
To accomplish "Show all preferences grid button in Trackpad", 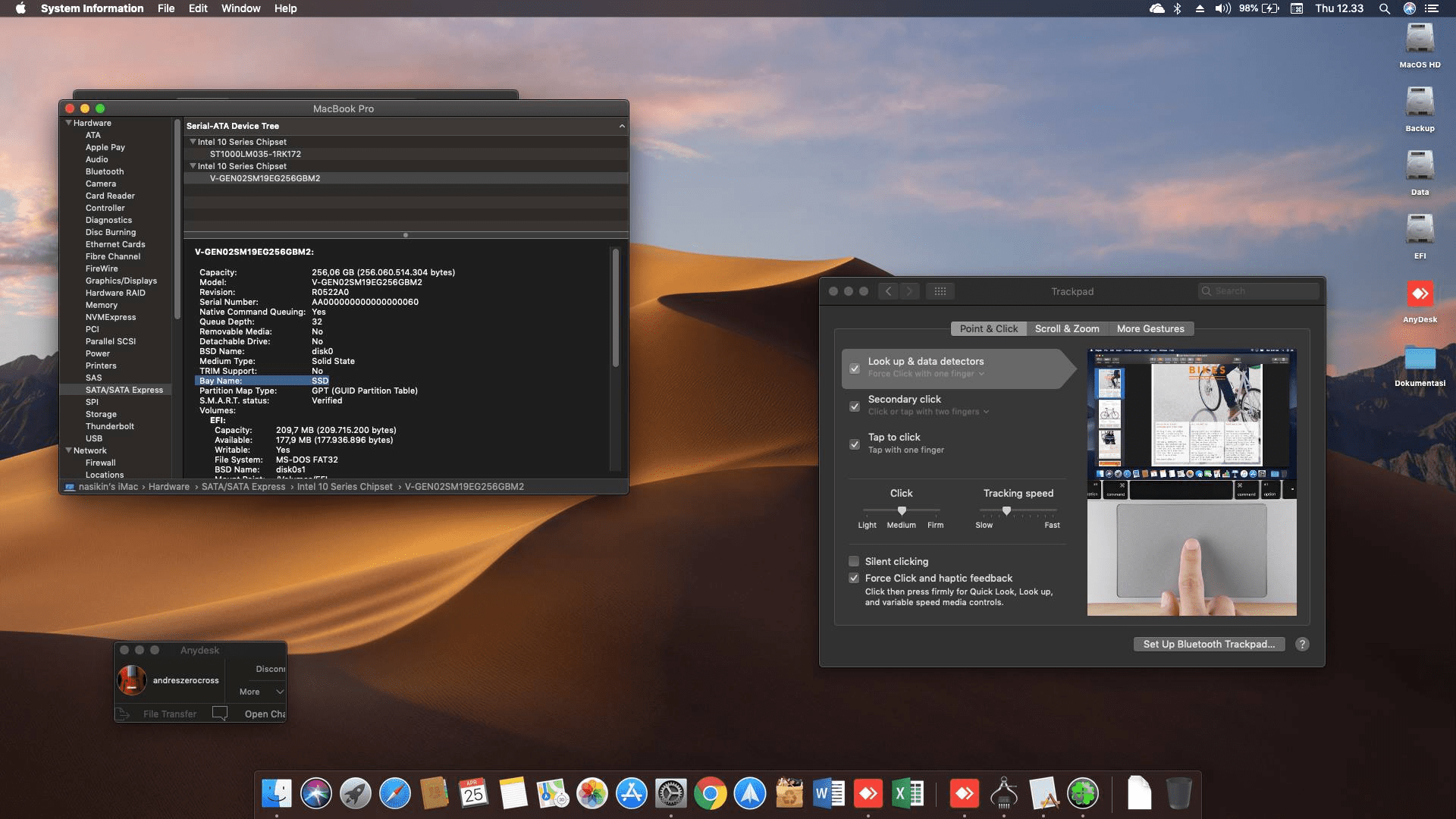I will (x=940, y=291).
